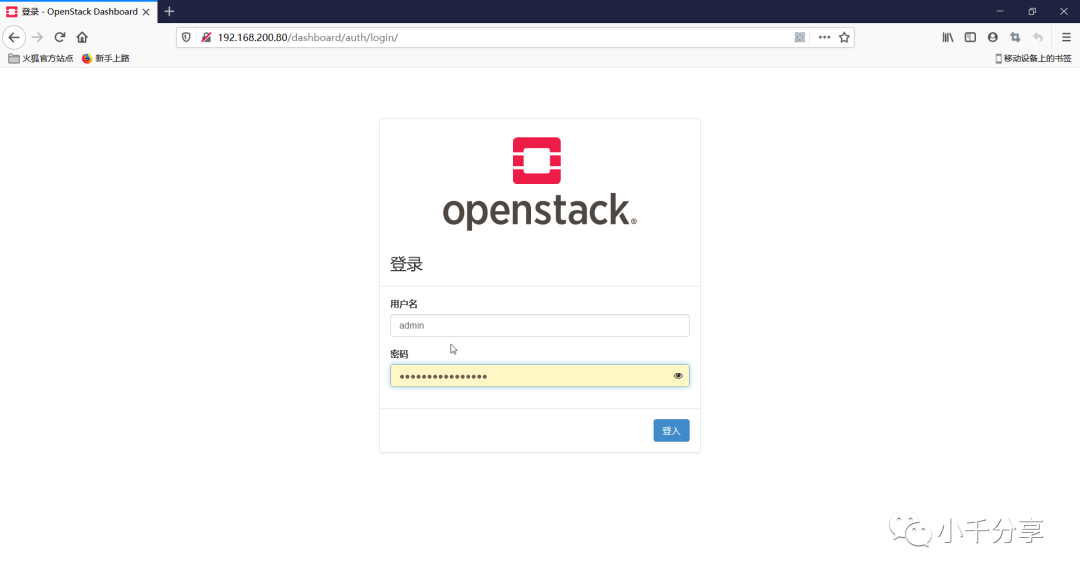Open Firefox account avatar icon
1080x579 pixels.
tap(993, 37)
